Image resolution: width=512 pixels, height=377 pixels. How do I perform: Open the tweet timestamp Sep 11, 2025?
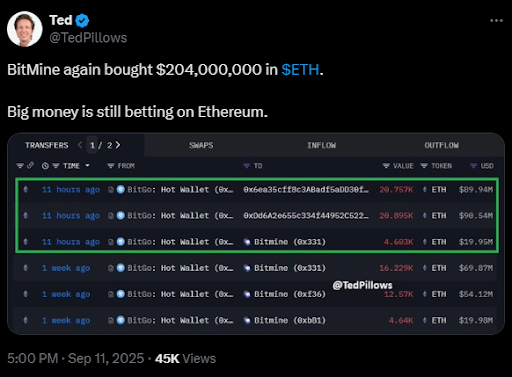click(x=106, y=359)
